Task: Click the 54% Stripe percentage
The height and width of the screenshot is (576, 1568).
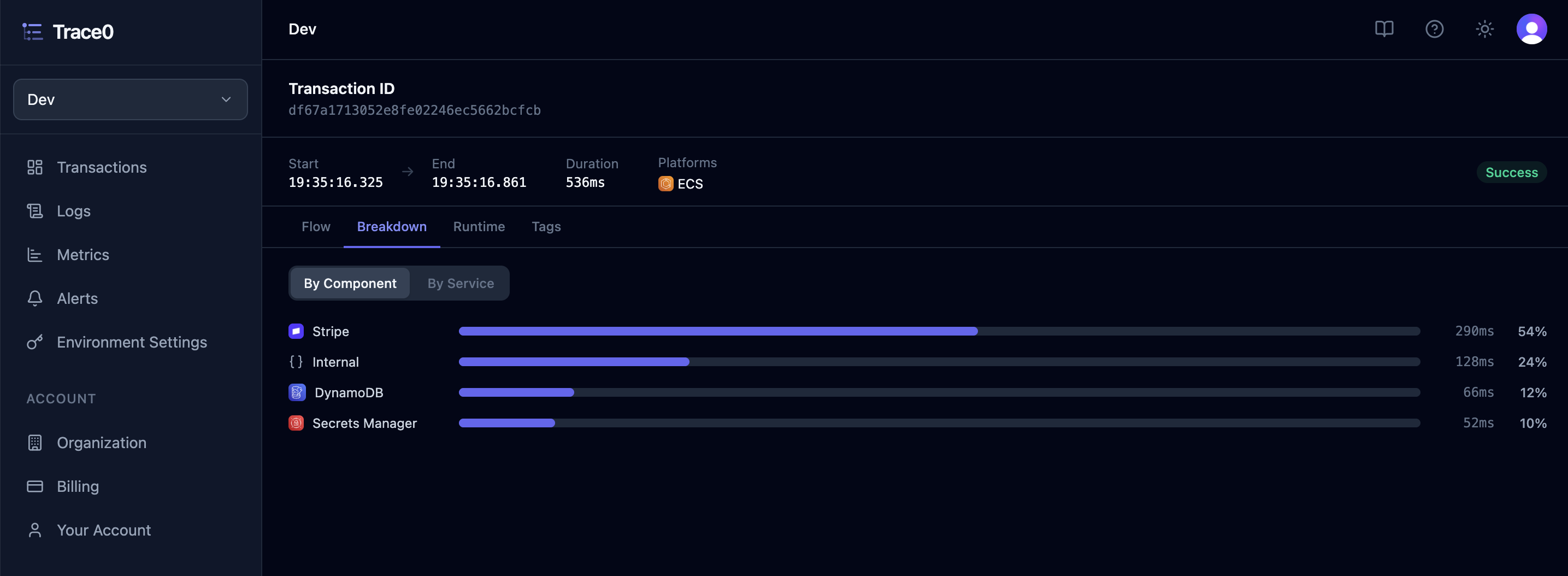Action: (1531, 331)
